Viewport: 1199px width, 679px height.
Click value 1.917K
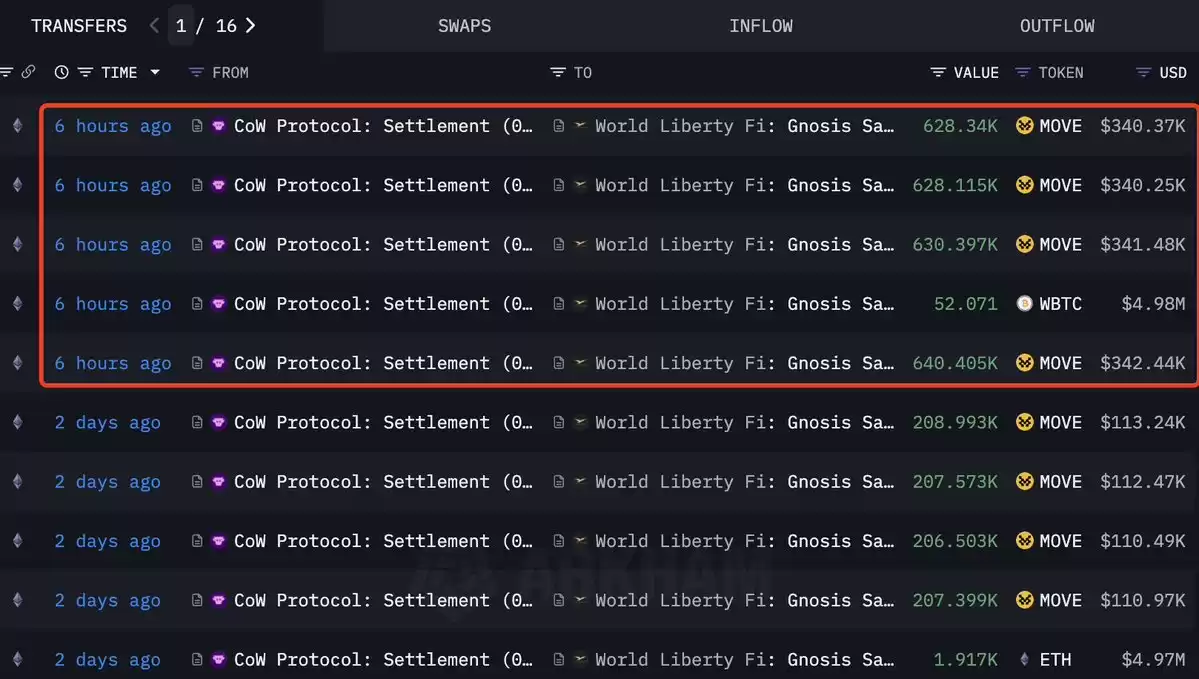965,659
